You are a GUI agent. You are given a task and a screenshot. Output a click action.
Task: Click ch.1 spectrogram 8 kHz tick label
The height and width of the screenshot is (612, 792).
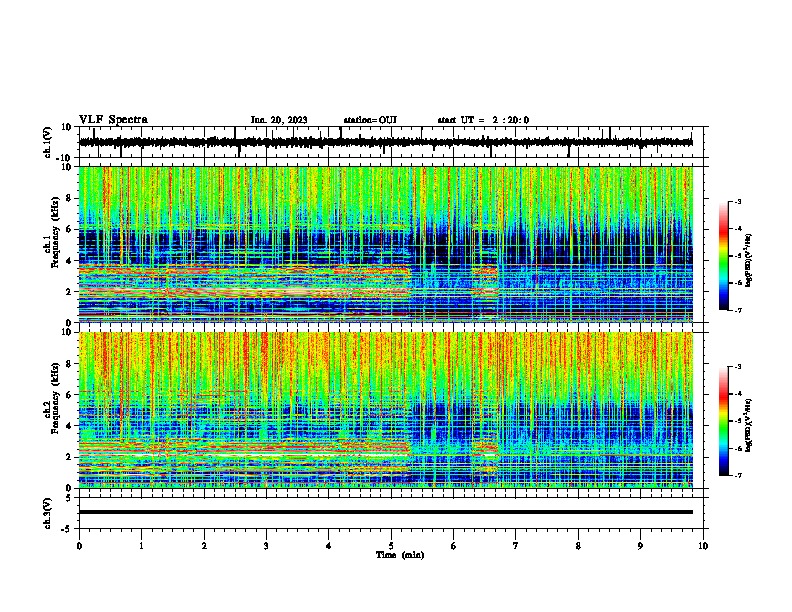(70, 198)
